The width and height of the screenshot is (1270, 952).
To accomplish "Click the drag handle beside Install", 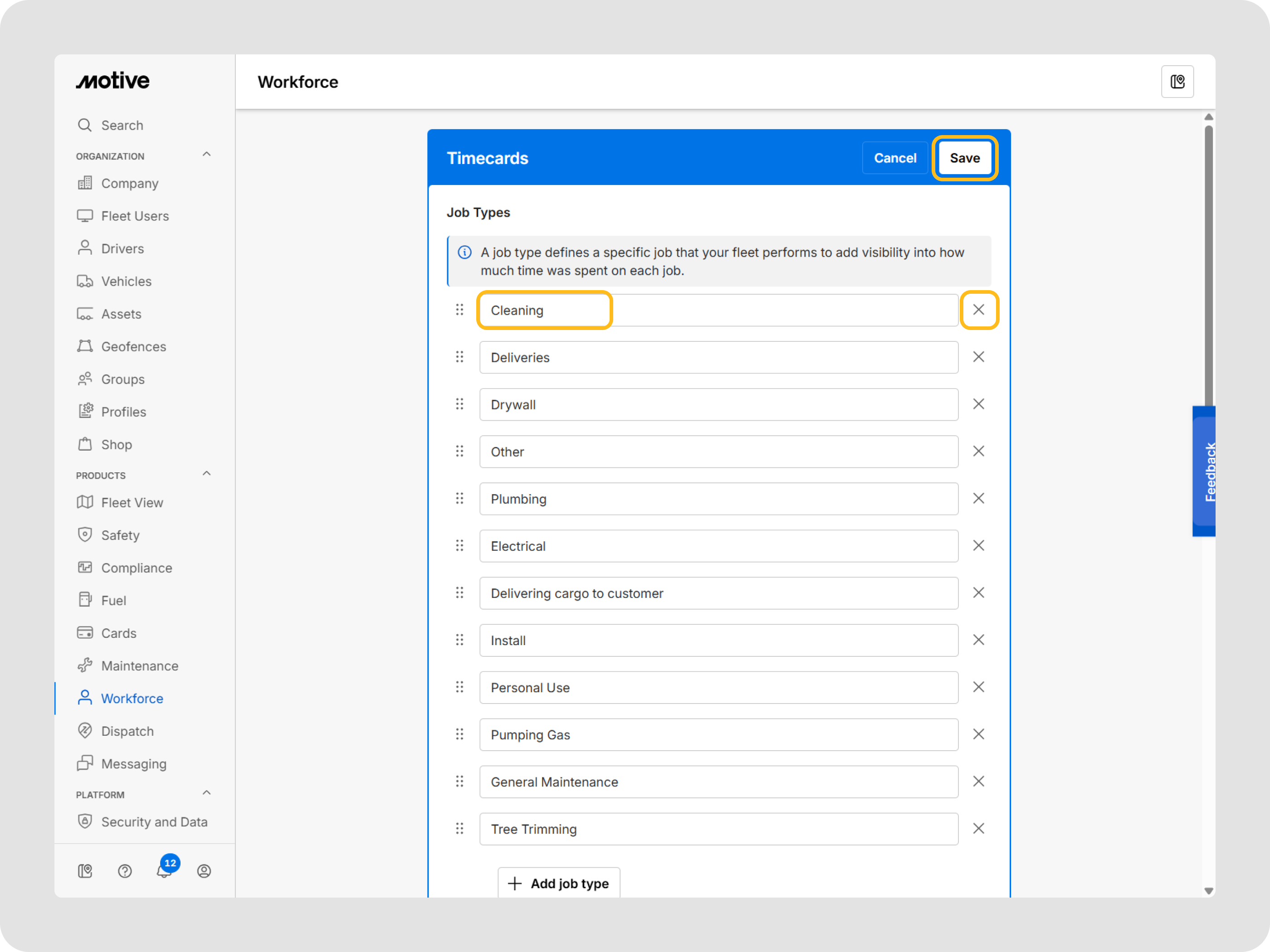I will pyautogui.click(x=459, y=640).
